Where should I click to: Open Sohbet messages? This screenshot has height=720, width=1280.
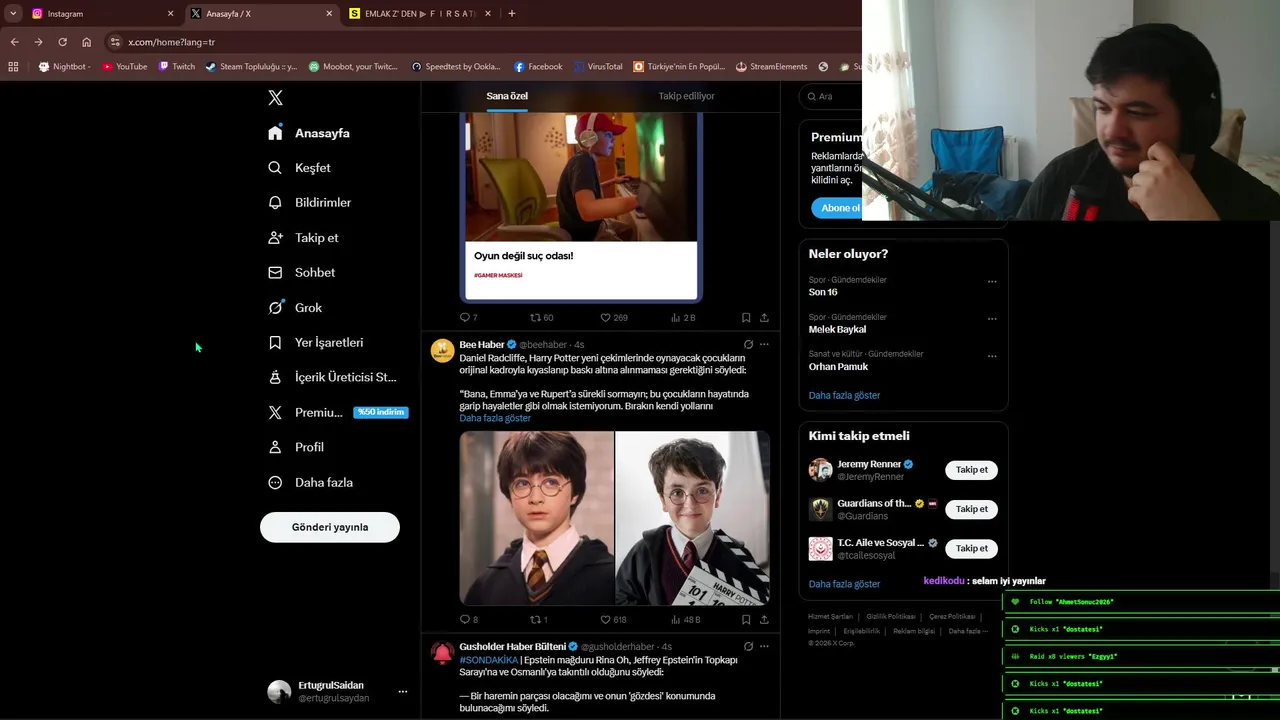pyautogui.click(x=302, y=272)
